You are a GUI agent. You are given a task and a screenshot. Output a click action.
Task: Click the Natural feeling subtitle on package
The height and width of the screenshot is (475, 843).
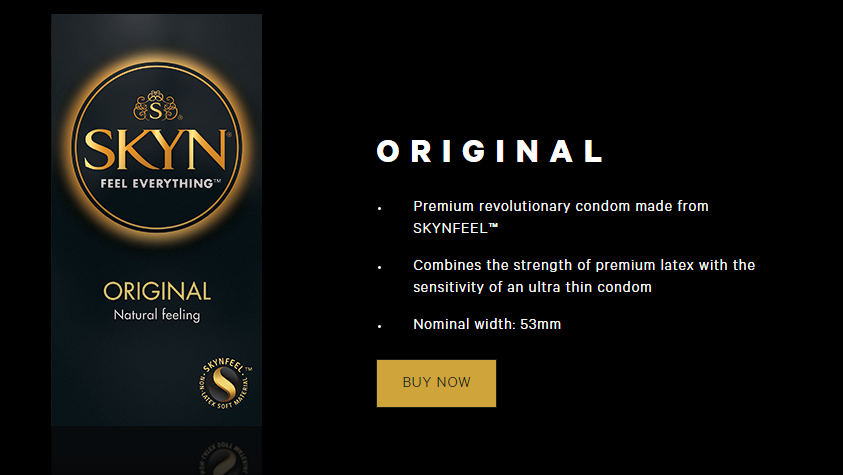point(156,315)
